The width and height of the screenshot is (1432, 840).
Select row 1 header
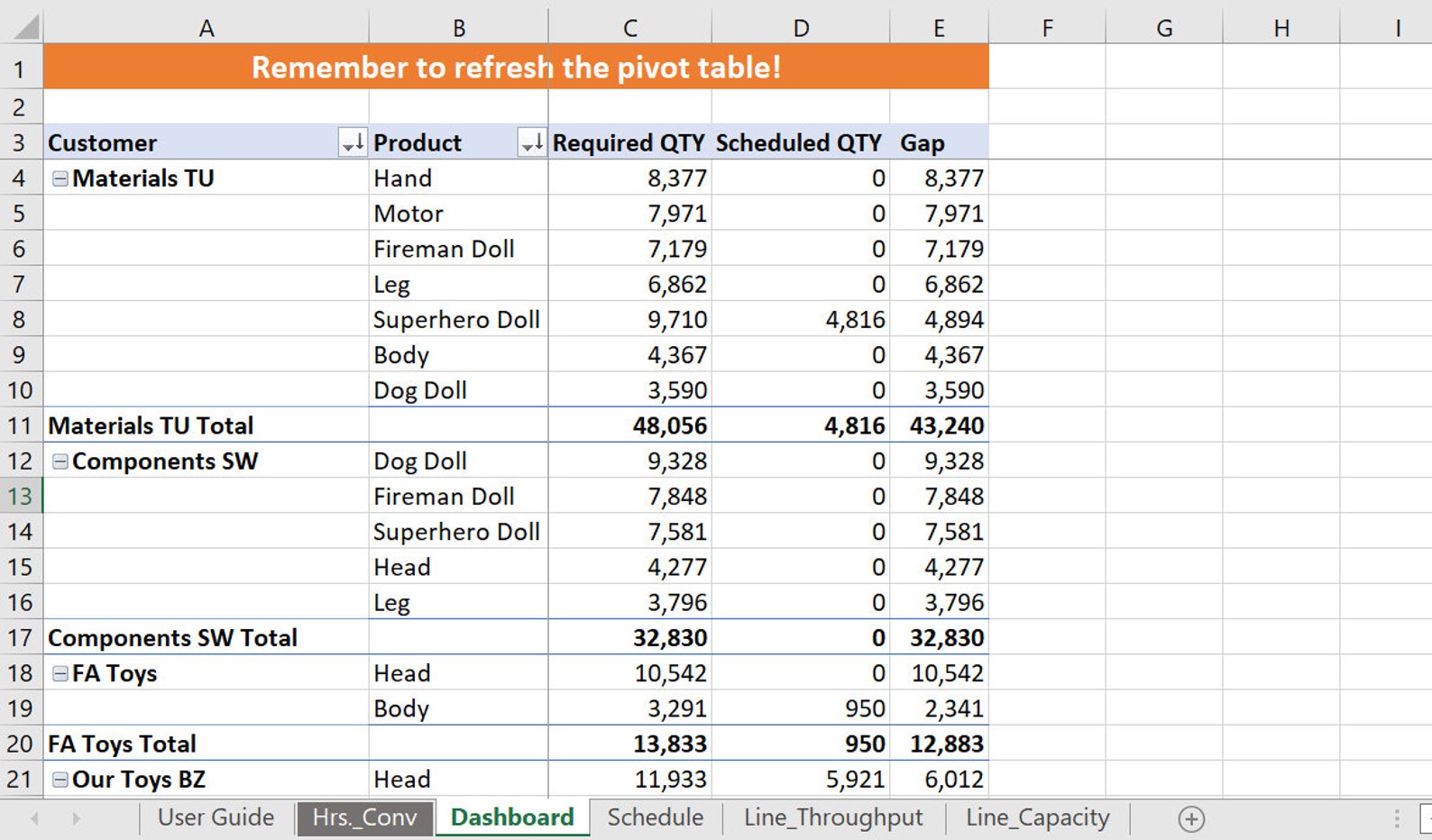[x=21, y=68]
